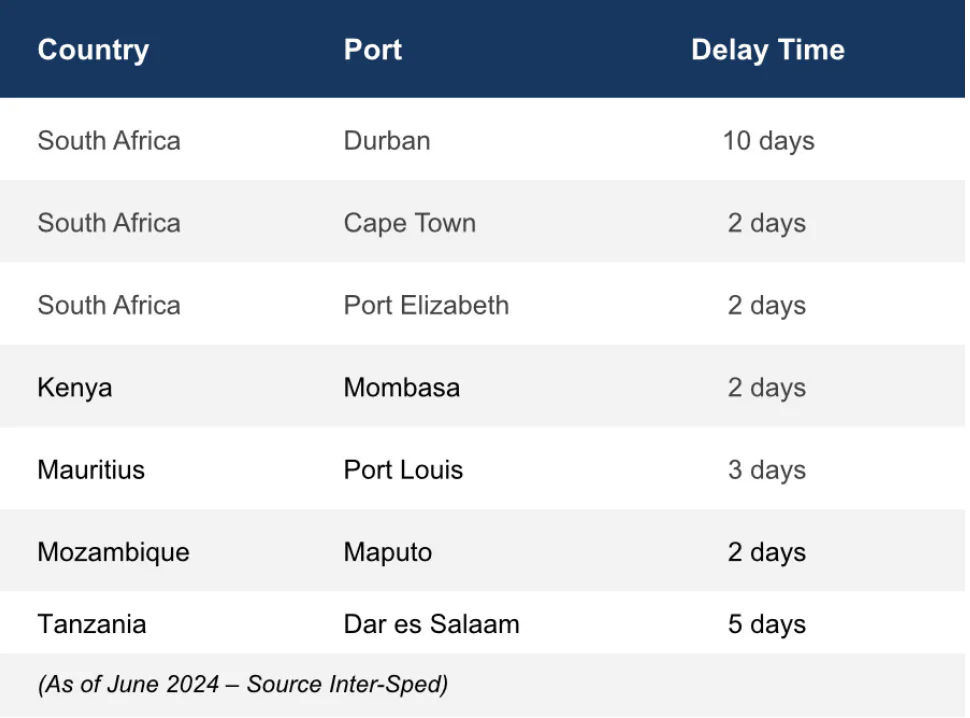This screenshot has height=718, width=970.
Task: Select the Mozambique country cell
Action: click(x=113, y=552)
